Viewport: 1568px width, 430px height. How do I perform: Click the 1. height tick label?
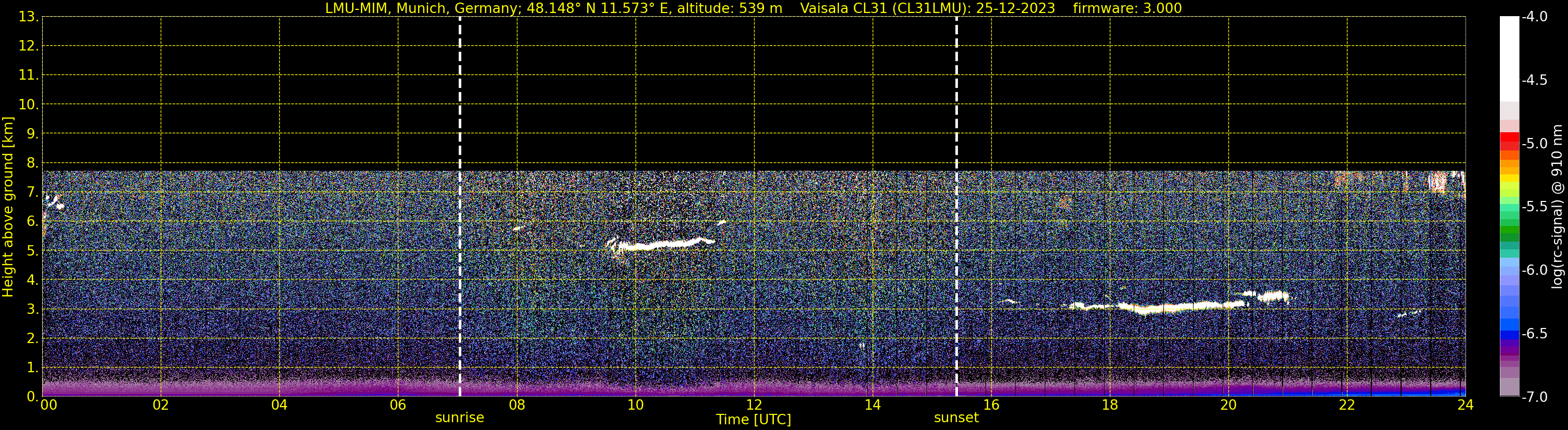pos(32,367)
